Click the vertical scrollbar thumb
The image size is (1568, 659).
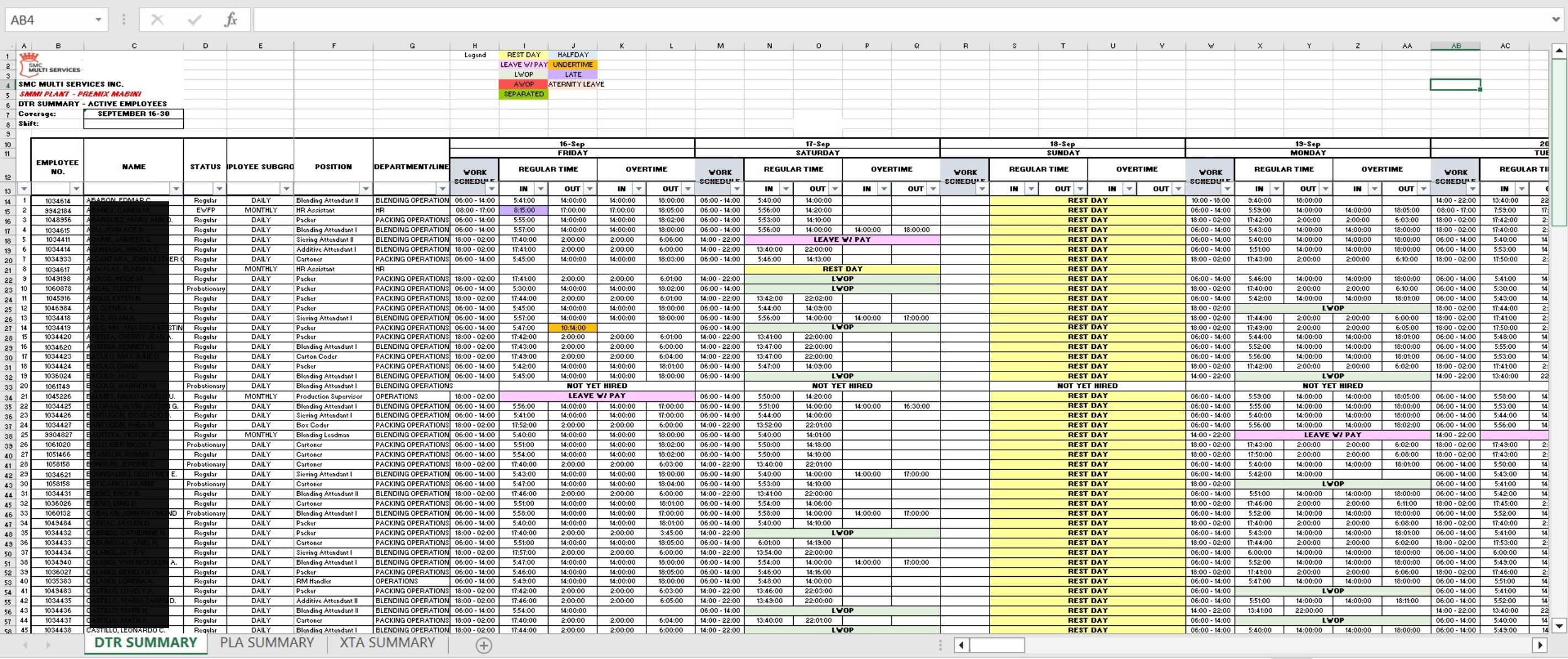point(1559,142)
